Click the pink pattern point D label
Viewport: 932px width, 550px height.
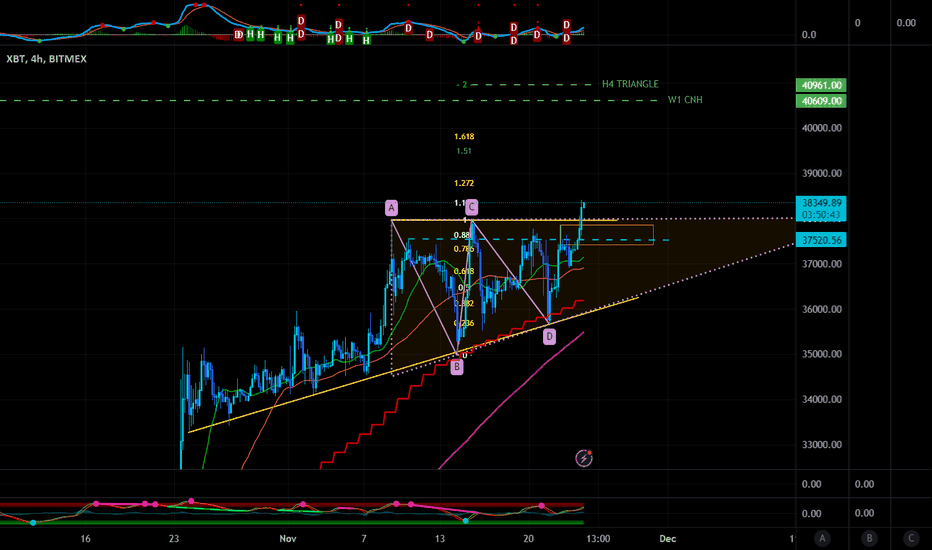tap(549, 337)
